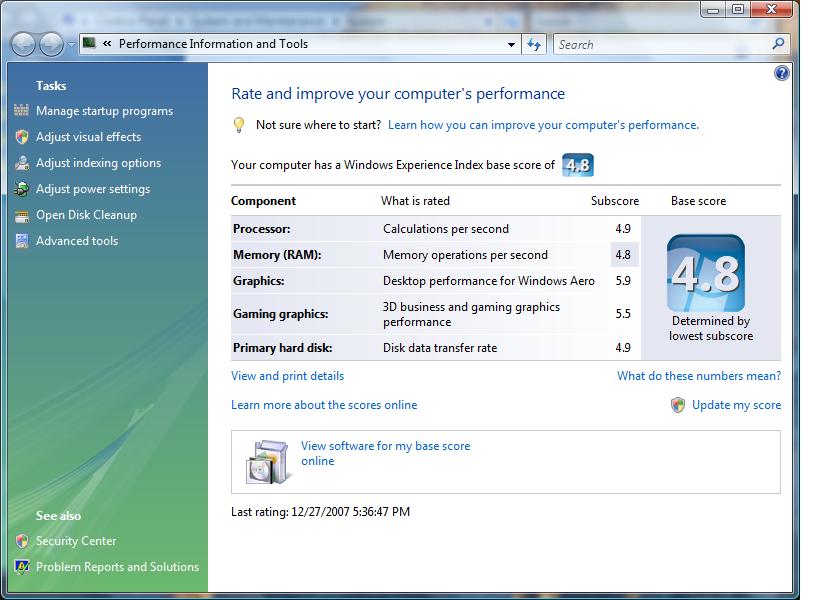
Task: Click the Subscore column header
Action: pos(615,201)
